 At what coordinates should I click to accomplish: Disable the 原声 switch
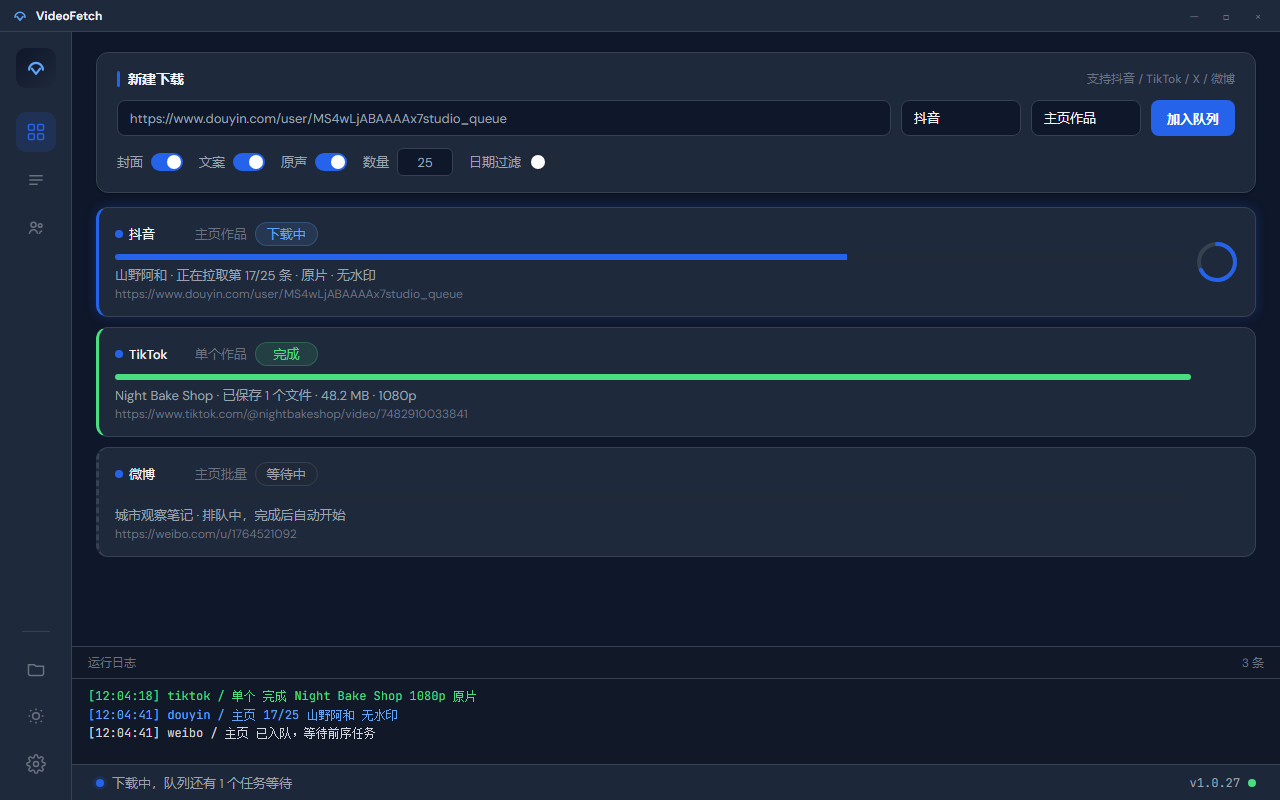tap(331, 162)
